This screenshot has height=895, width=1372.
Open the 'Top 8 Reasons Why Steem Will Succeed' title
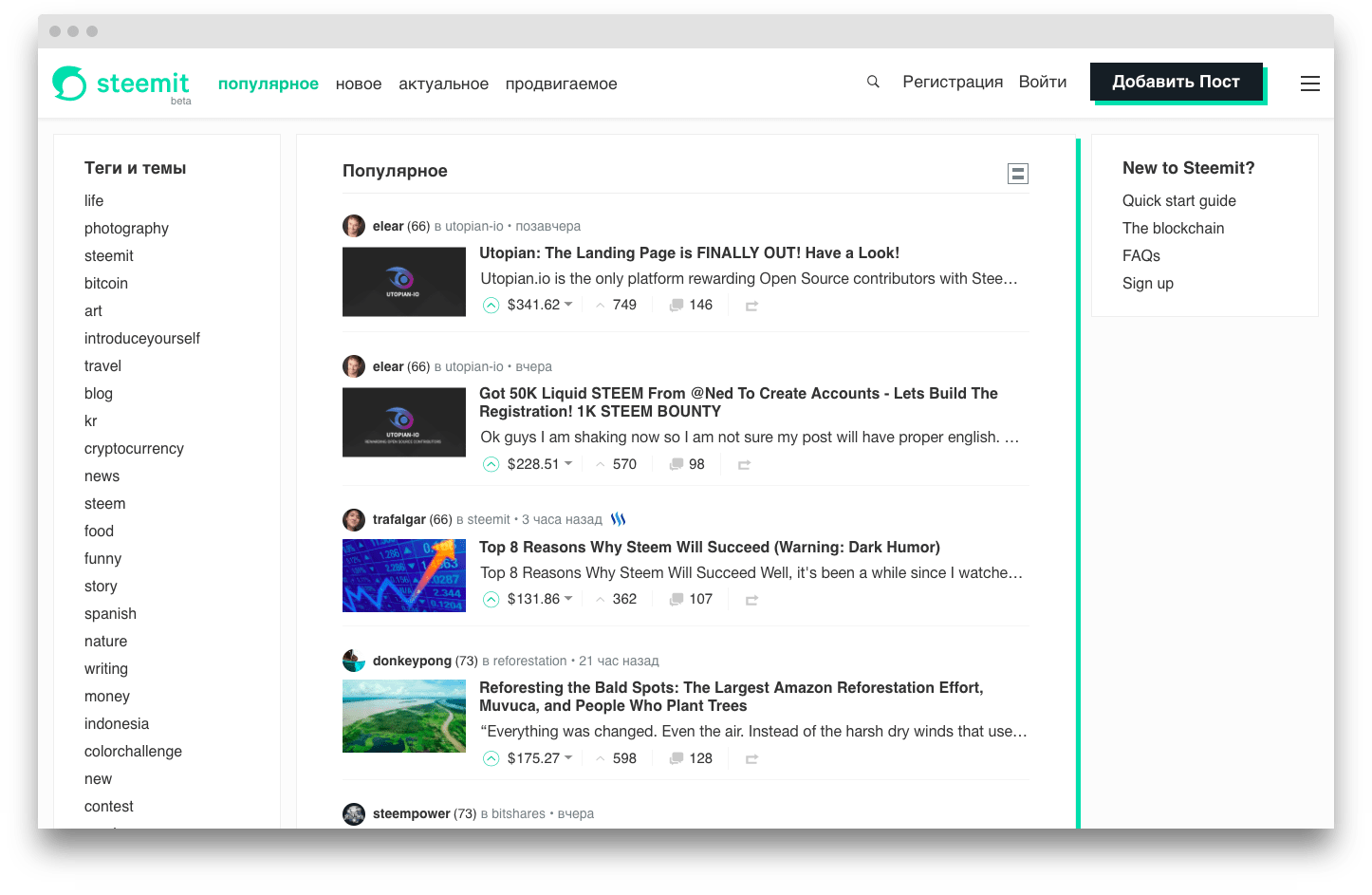(710, 547)
